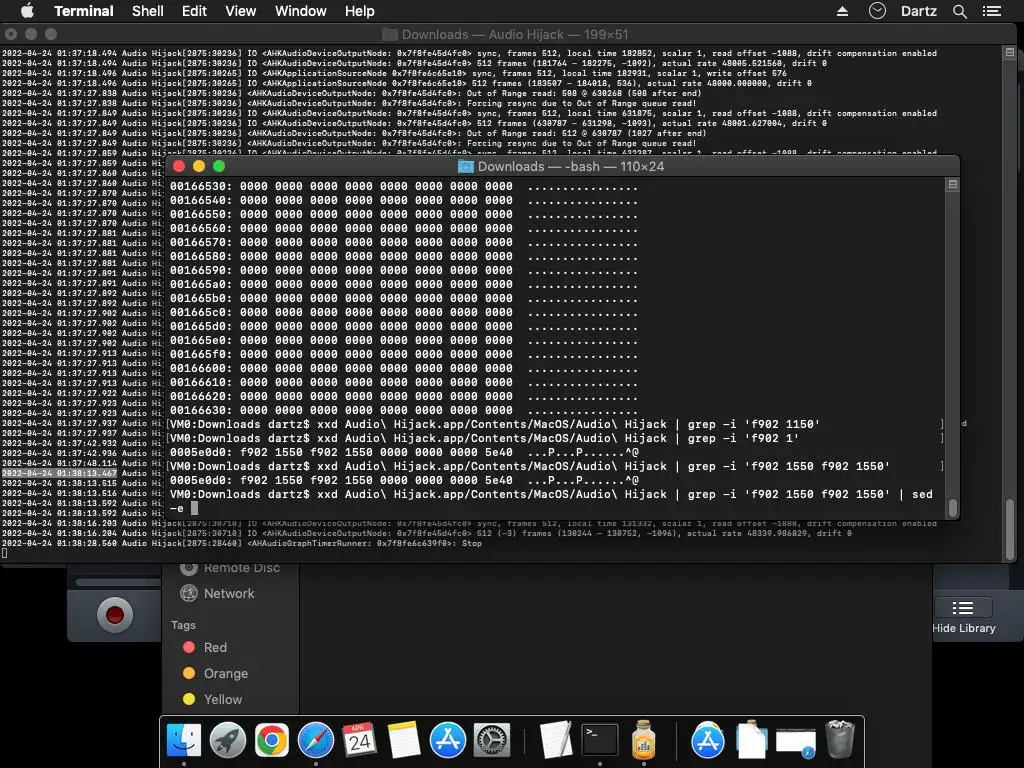Click Audio Hijack terminal title folder icon

(389, 35)
